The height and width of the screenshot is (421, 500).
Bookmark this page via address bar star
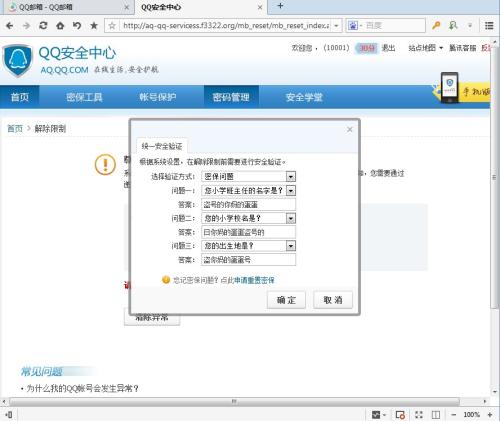tap(112, 26)
